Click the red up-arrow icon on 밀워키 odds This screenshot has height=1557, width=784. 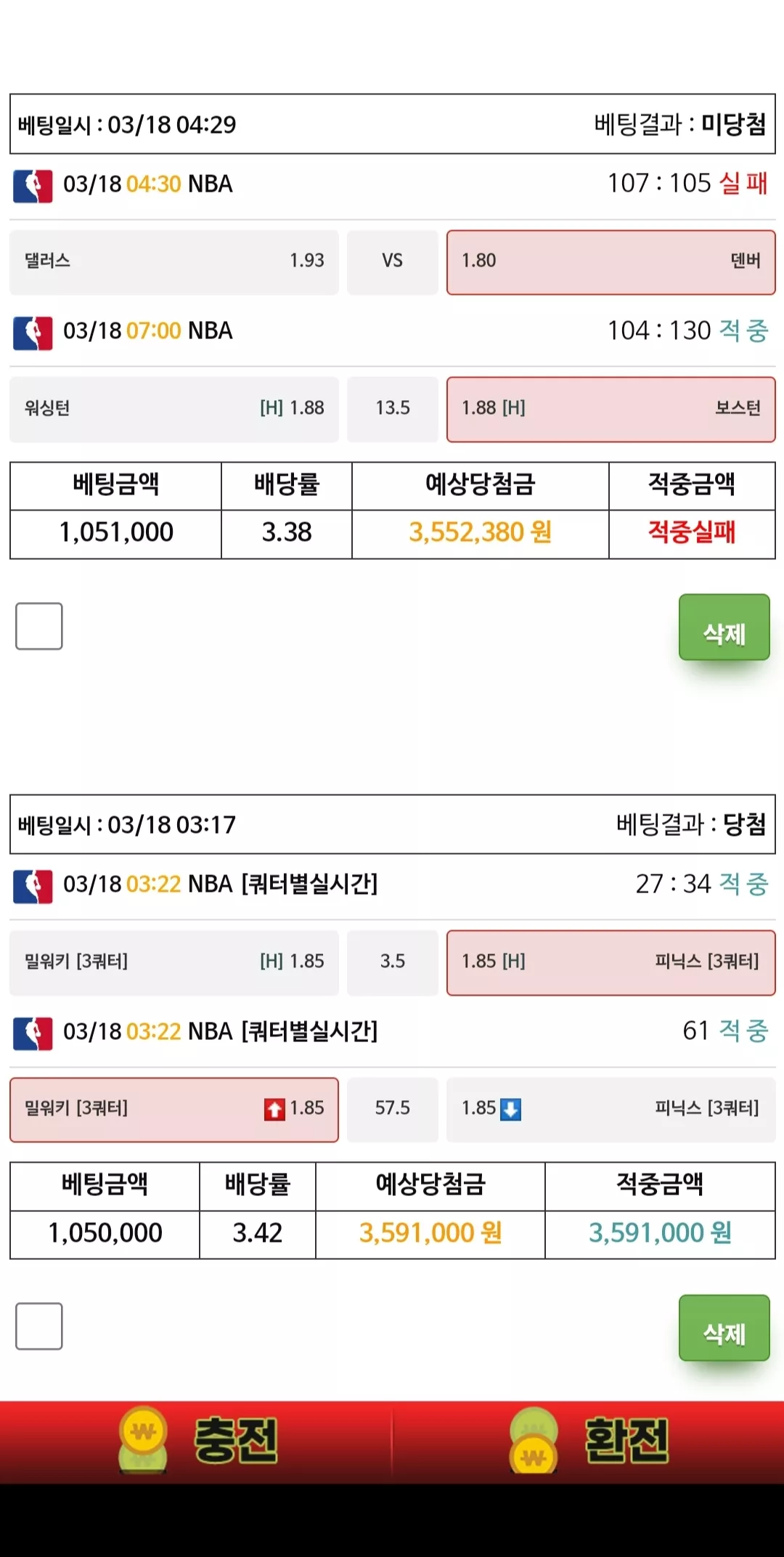click(274, 1110)
